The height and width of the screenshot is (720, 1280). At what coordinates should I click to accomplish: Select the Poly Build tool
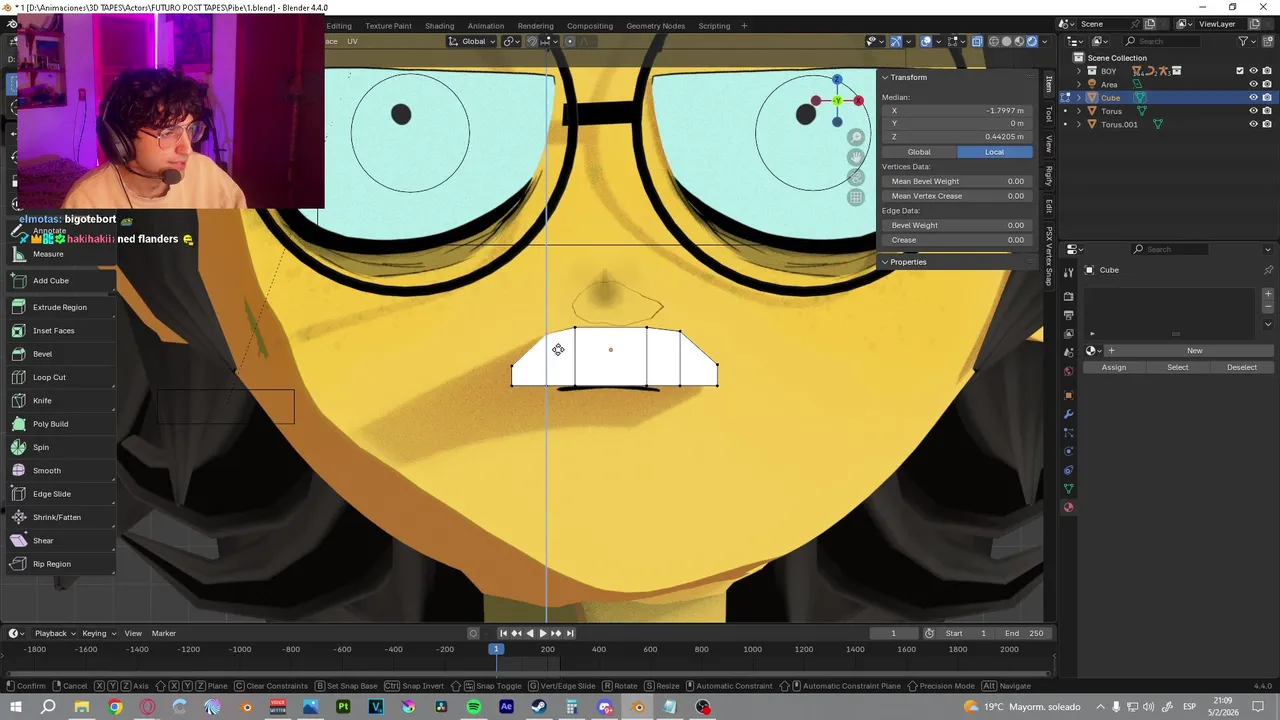60,424
